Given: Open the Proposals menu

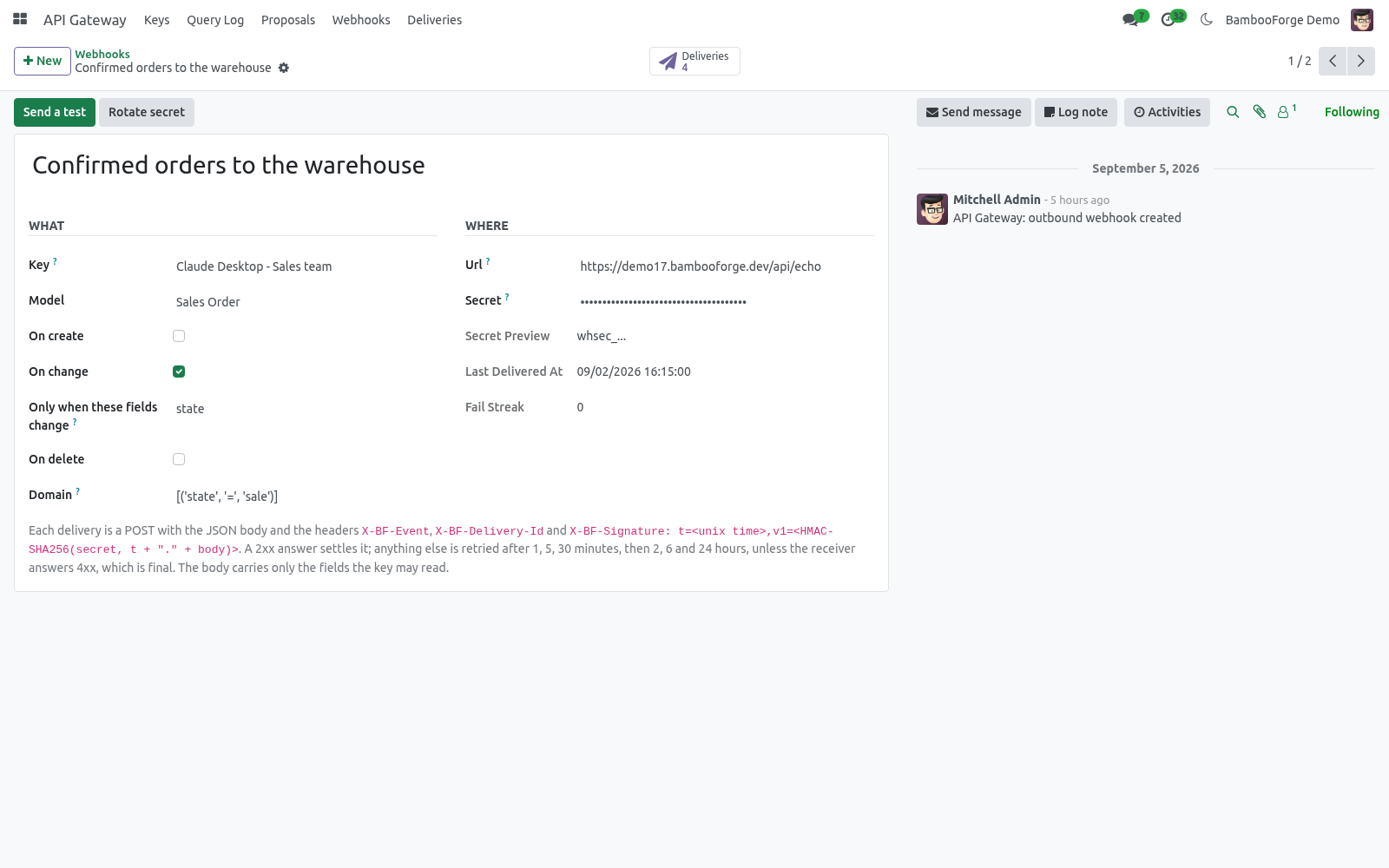Looking at the screenshot, I should coord(288,19).
